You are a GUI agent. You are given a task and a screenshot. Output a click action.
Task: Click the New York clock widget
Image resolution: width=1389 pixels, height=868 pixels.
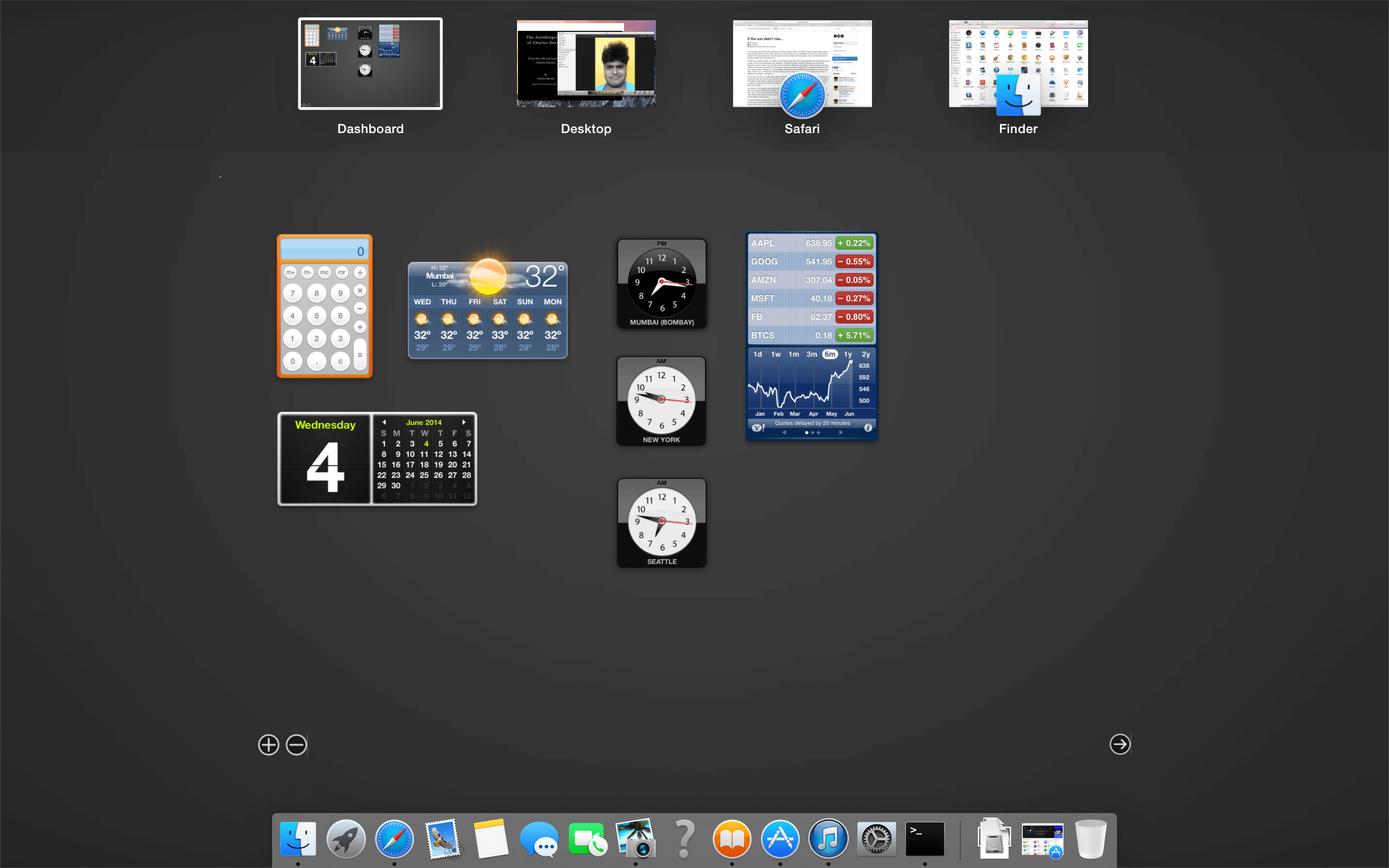661,401
